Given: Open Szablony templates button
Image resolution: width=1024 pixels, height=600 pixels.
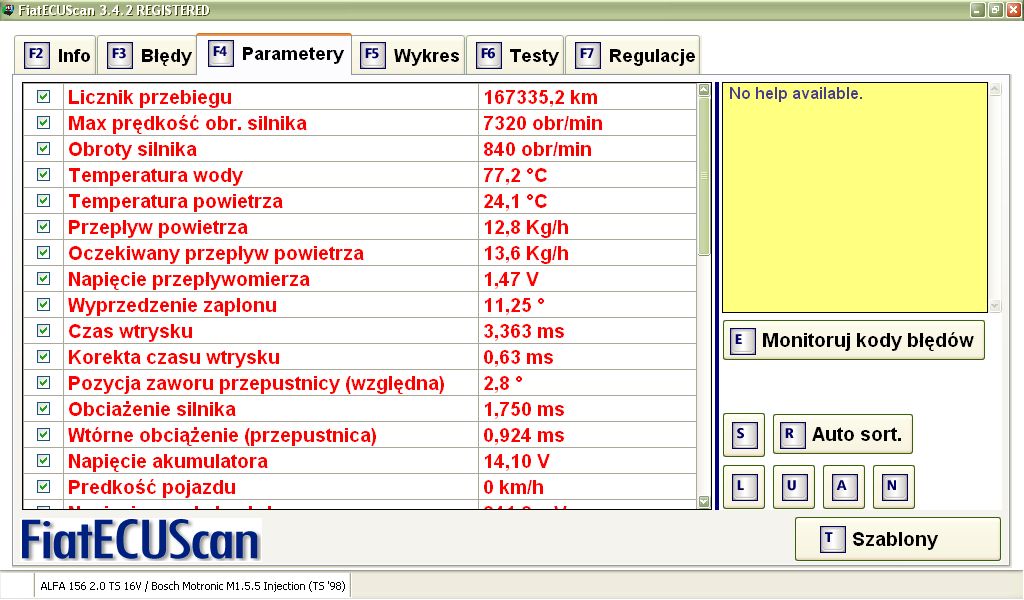Looking at the screenshot, I should click(x=897, y=539).
